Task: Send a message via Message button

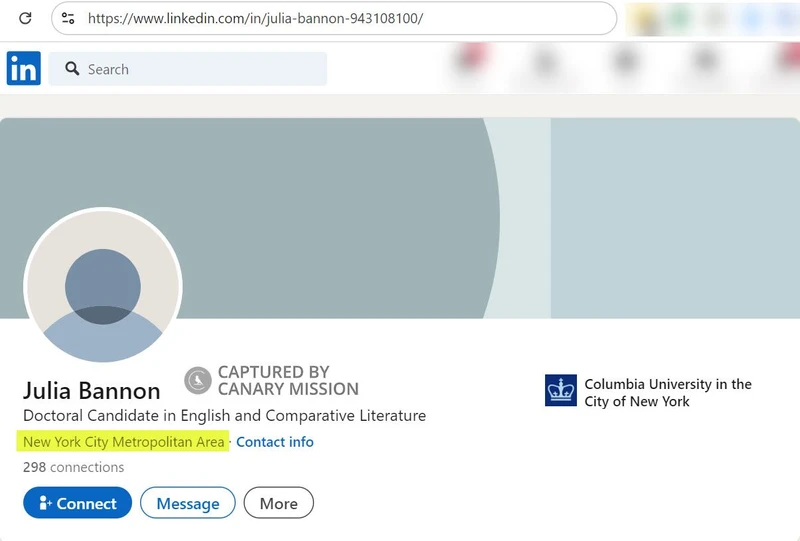Action: click(x=188, y=503)
